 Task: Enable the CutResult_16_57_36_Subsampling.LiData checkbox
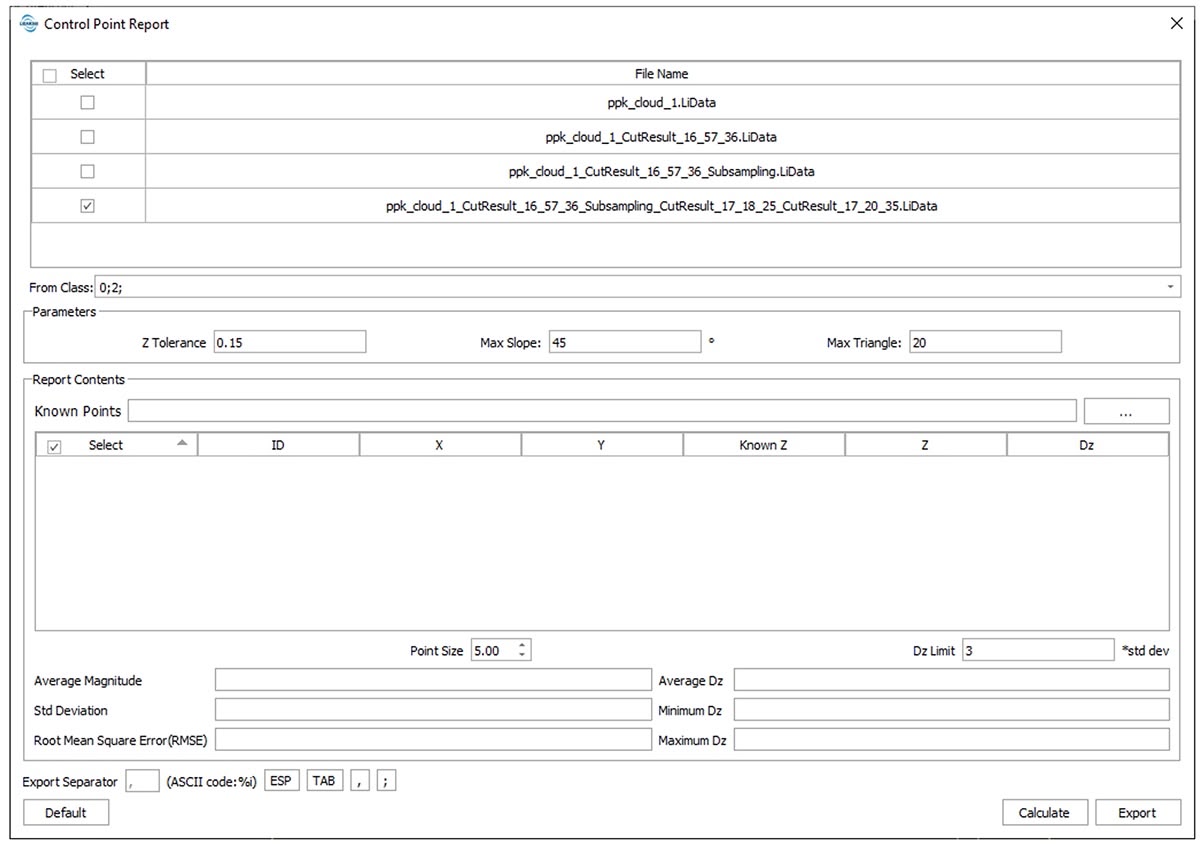[x=87, y=171]
